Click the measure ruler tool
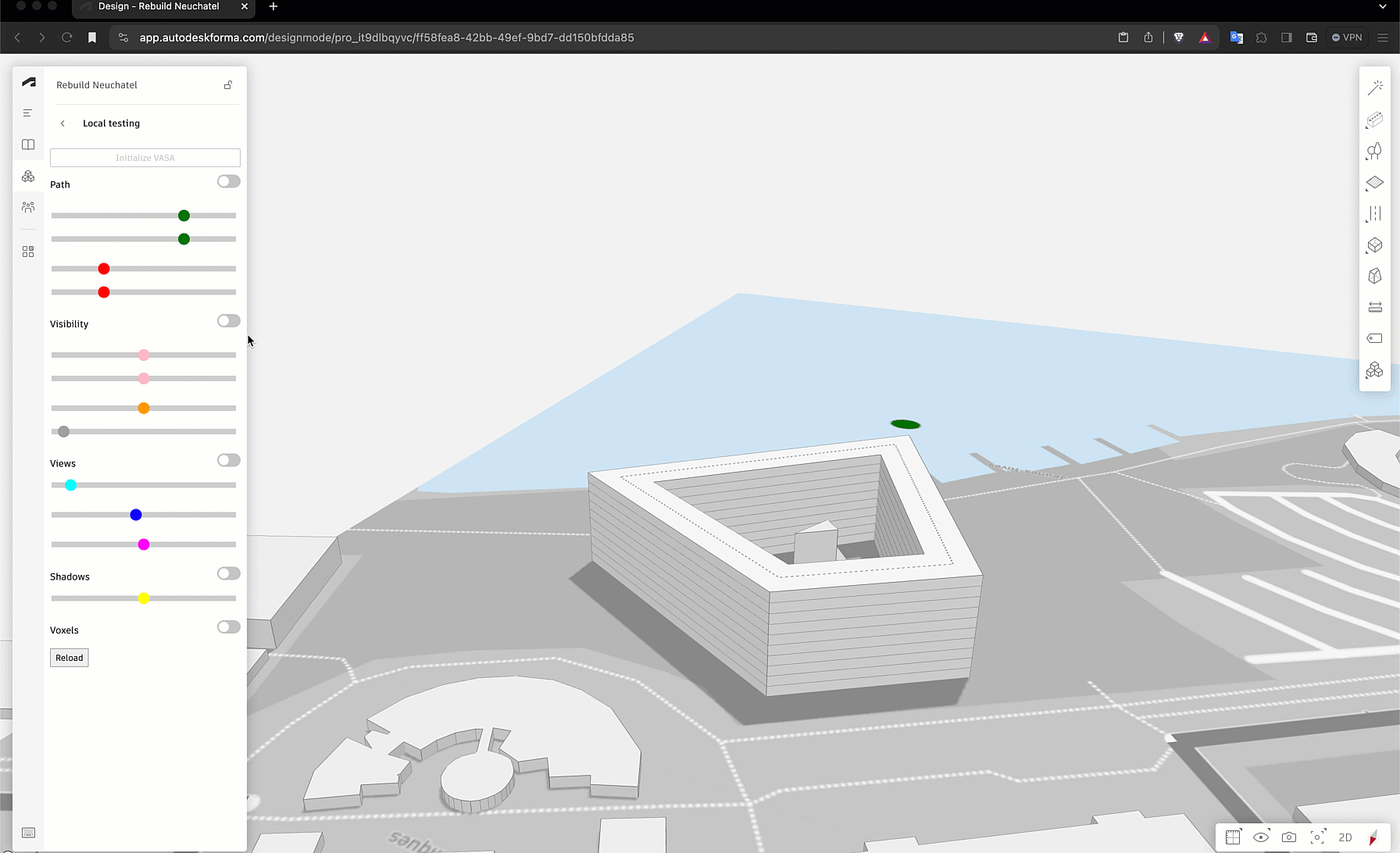This screenshot has width=1400, height=853. tap(1375, 308)
